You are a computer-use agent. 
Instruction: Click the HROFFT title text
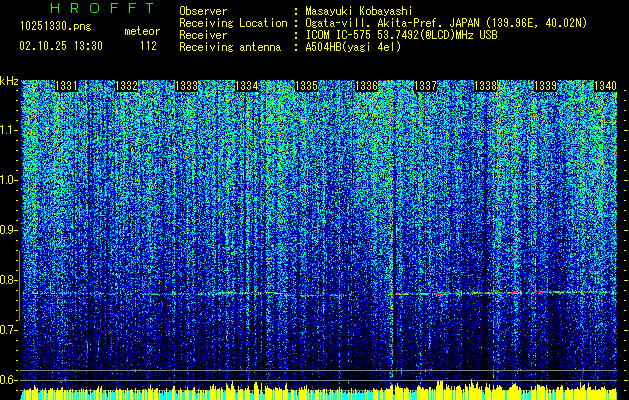(102, 8)
